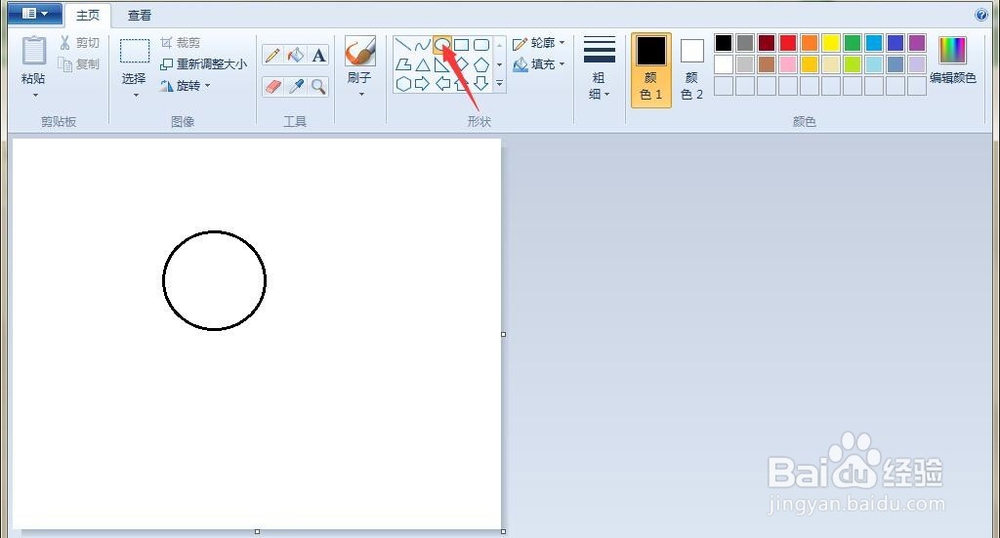Viewport: 1000px width, 538px height.
Task: Pick the yellow palette color
Action: coord(831,43)
